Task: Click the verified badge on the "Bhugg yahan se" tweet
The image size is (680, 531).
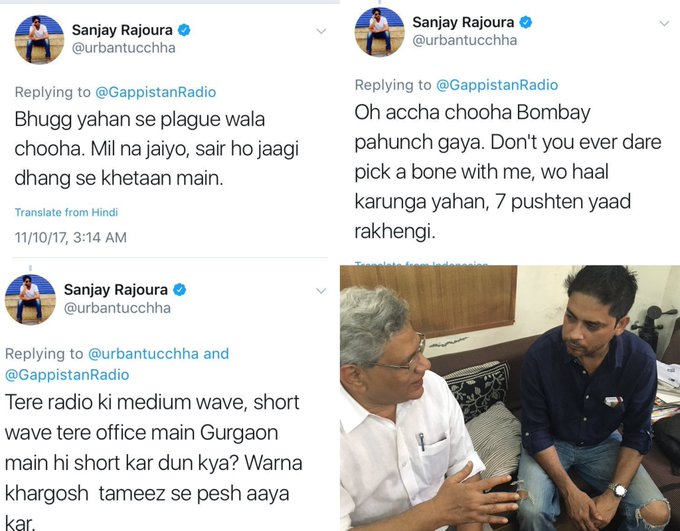Action: (x=183, y=30)
